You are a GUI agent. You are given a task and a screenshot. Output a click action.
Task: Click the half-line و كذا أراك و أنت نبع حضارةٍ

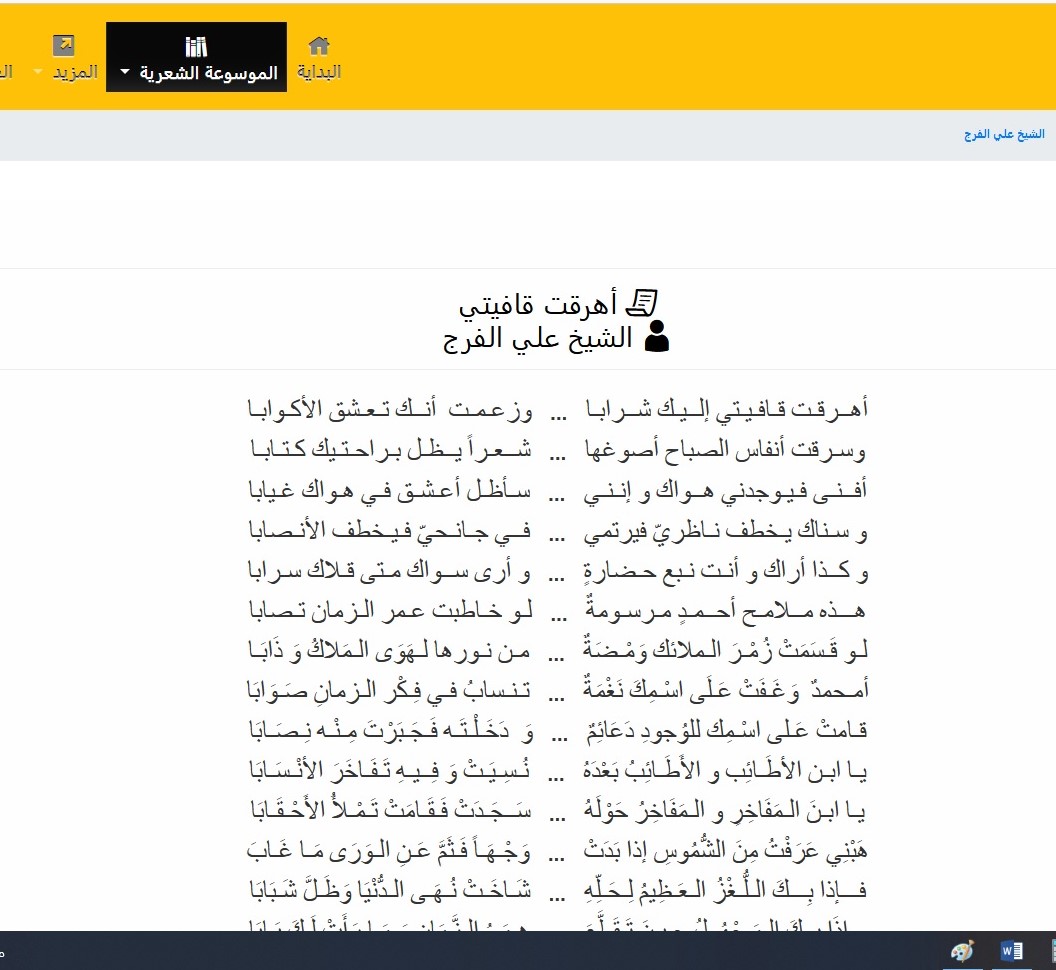click(725, 571)
